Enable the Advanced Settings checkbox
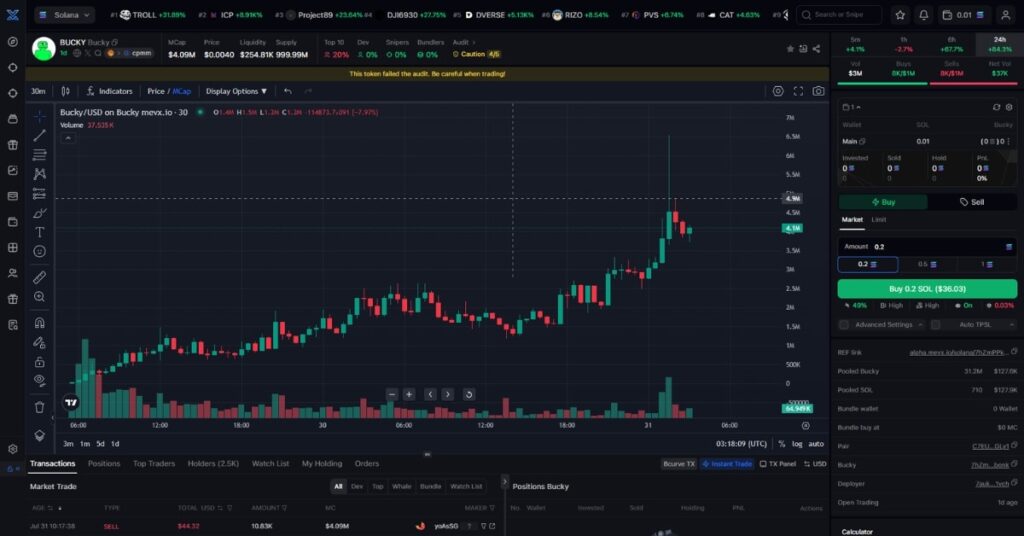The height and width of the screenshot is (536, 1024). pyautogui.click(x=844, y=324)
